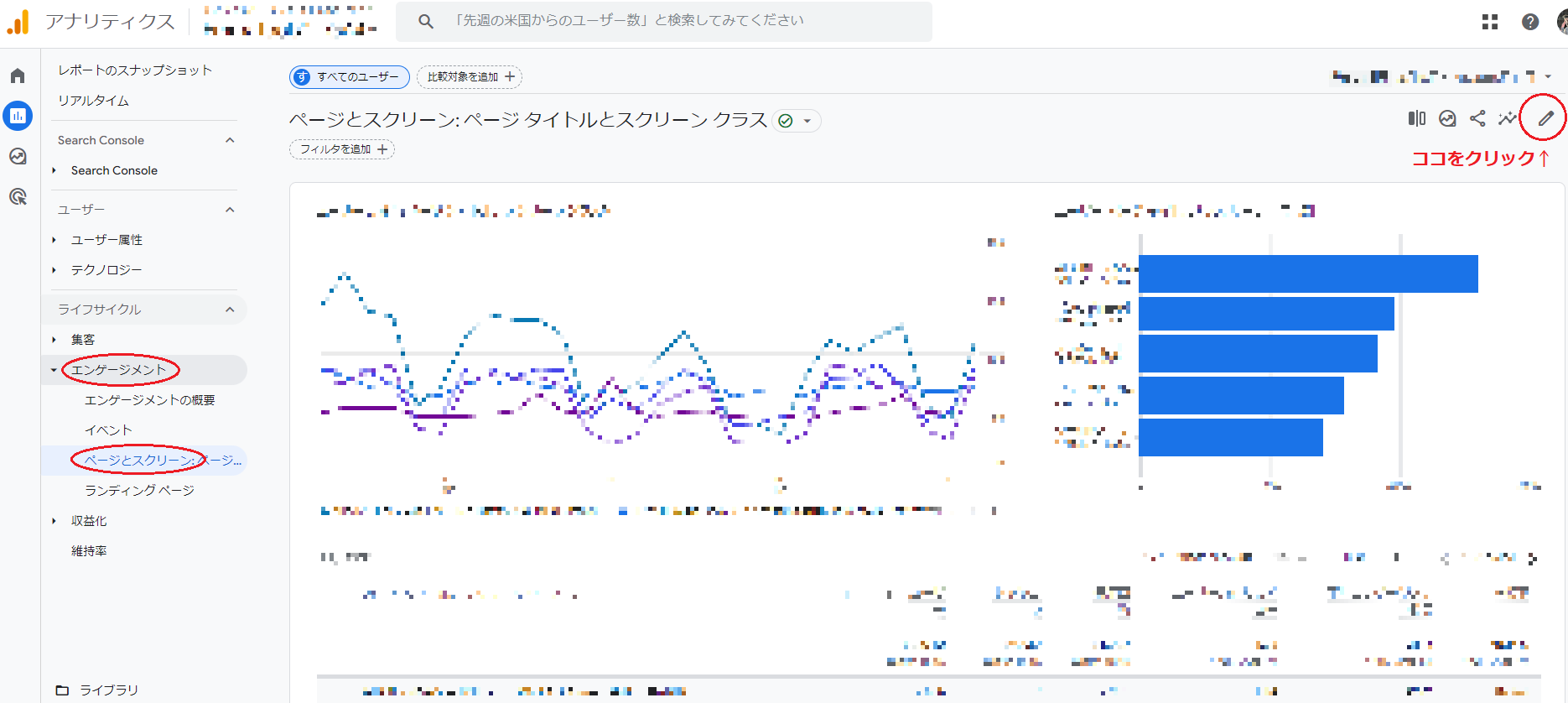1568x703 pixels.
Task: Expand テクノロジー in the sidebar
Action: (x=55, y=270)
